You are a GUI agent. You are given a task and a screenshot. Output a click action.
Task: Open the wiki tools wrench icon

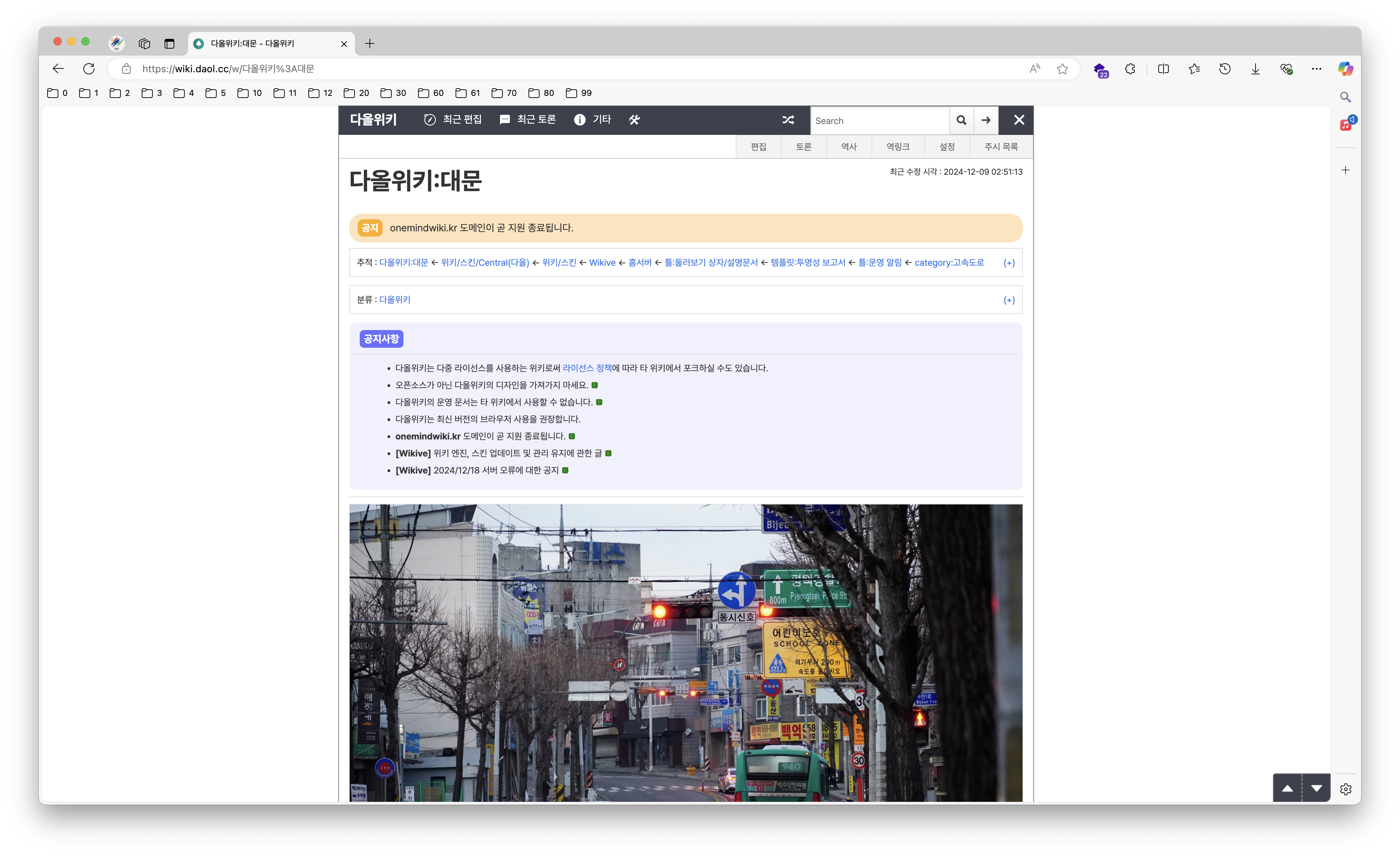(x=634, y=120)
